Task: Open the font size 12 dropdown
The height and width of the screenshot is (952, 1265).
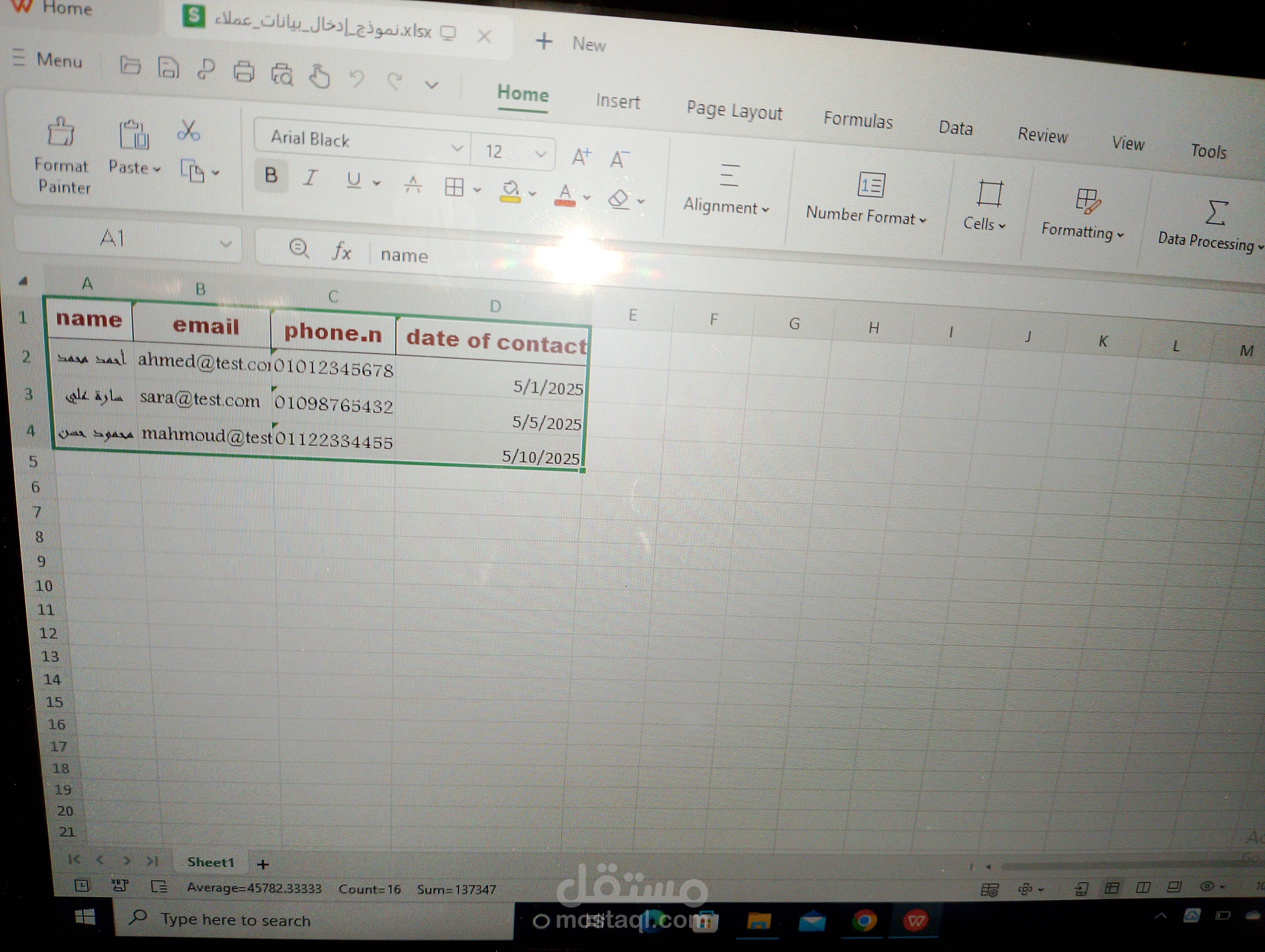Action: tap(540, 153)
